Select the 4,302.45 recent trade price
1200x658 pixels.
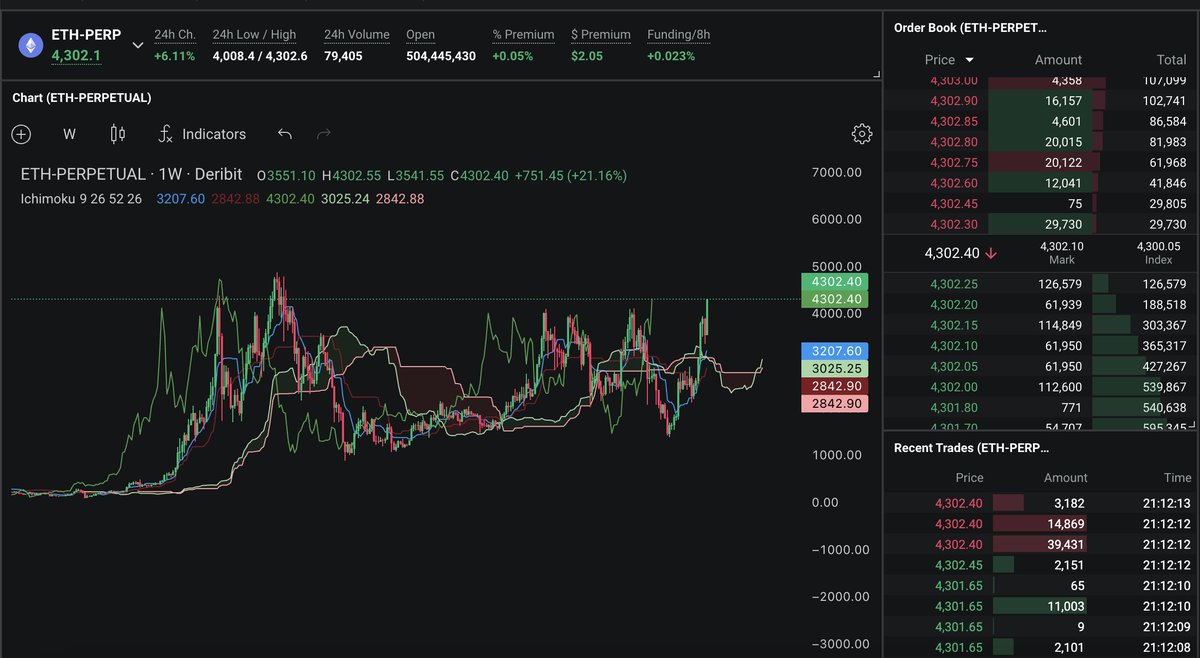(x=959, y=565)
